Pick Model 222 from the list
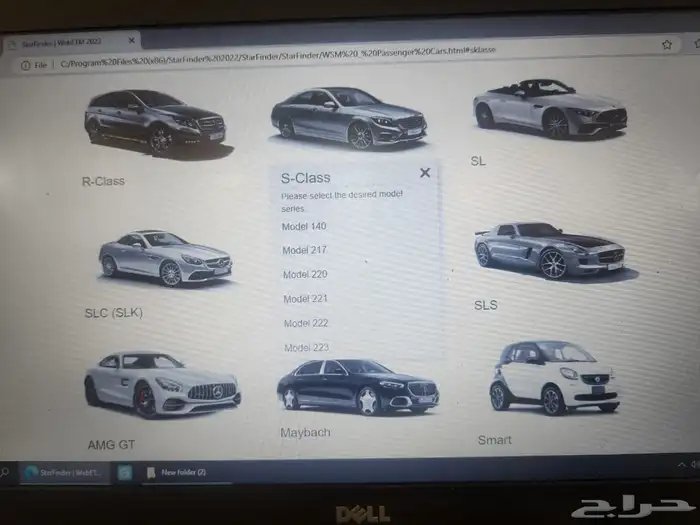Screen dimensions: 700x525 pyautogui.click(x=306, y=323)
